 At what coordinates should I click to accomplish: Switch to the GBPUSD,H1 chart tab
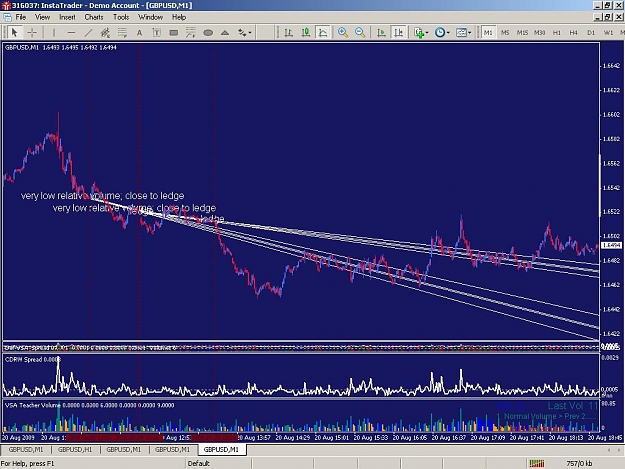point(75,449)
